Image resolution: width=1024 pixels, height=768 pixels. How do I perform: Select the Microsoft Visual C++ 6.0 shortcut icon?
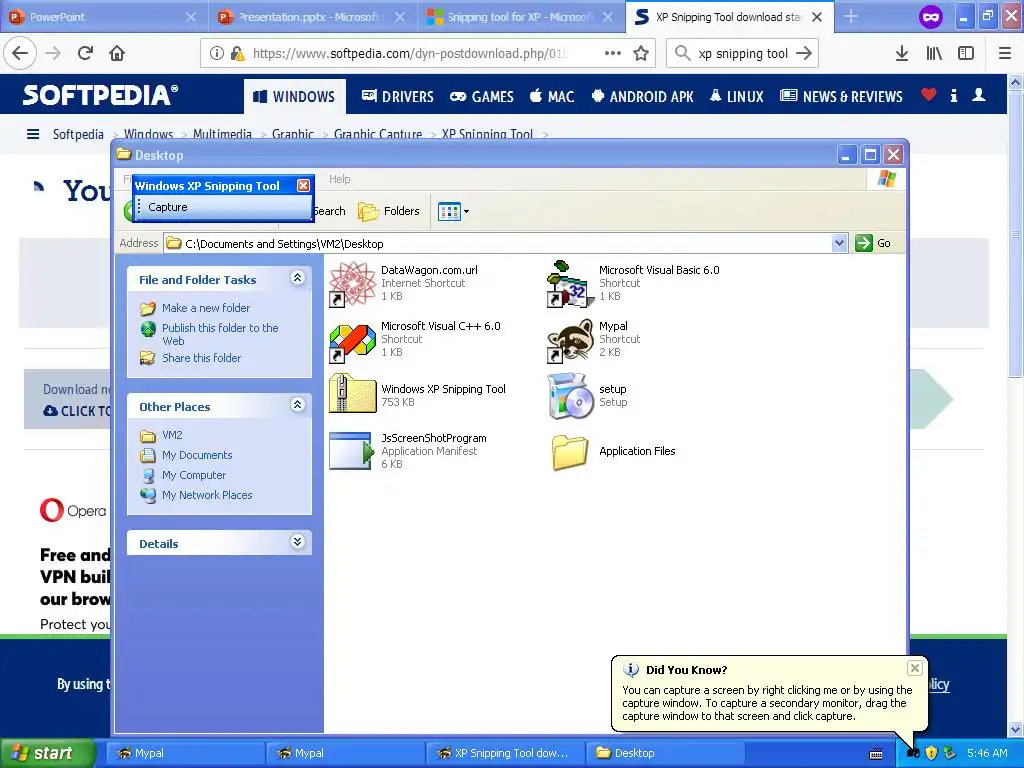click(x=352, y=343)
